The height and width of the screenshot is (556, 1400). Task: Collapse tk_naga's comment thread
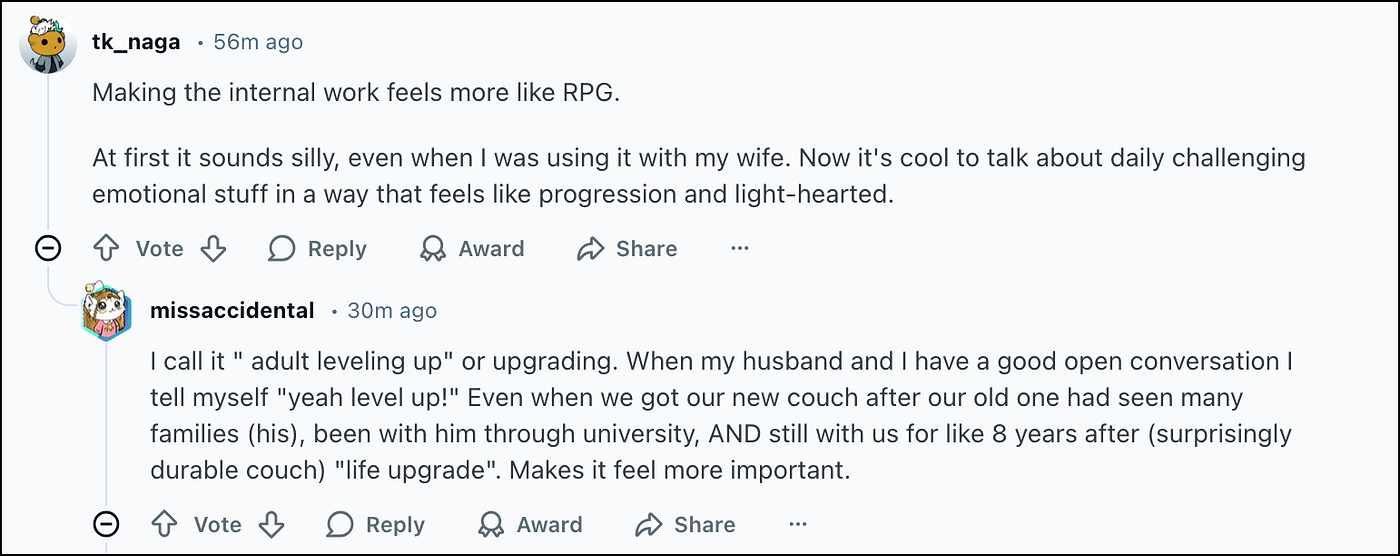48,248
